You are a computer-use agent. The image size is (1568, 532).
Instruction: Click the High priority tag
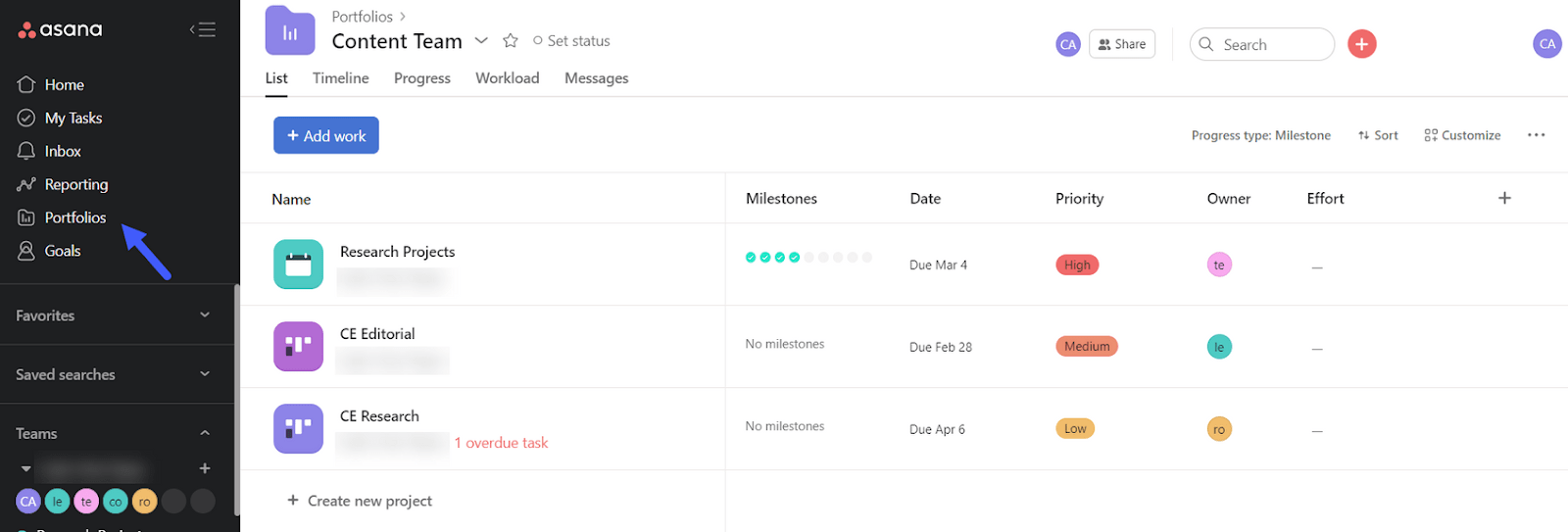pyautogui.click(x=1077, y=265)
